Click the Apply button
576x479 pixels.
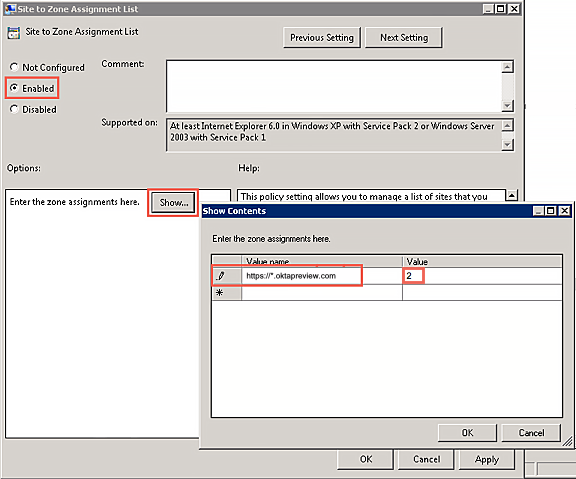pyautogui.click(x=486, y=459)
